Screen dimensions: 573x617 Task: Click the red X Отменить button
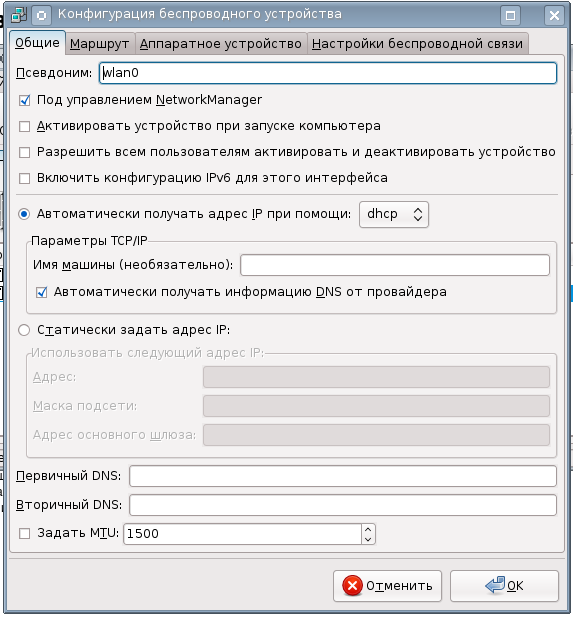point(387,586)
